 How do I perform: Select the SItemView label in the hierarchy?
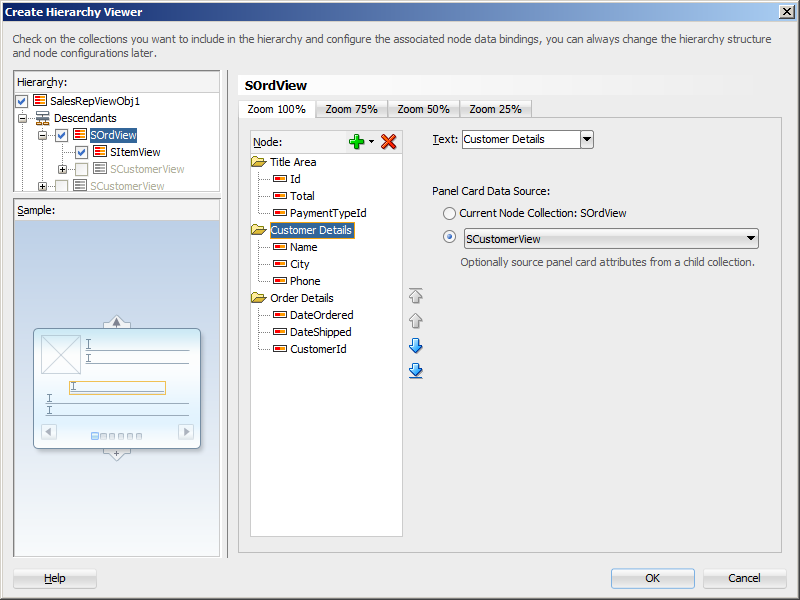[x=135, y=152]
